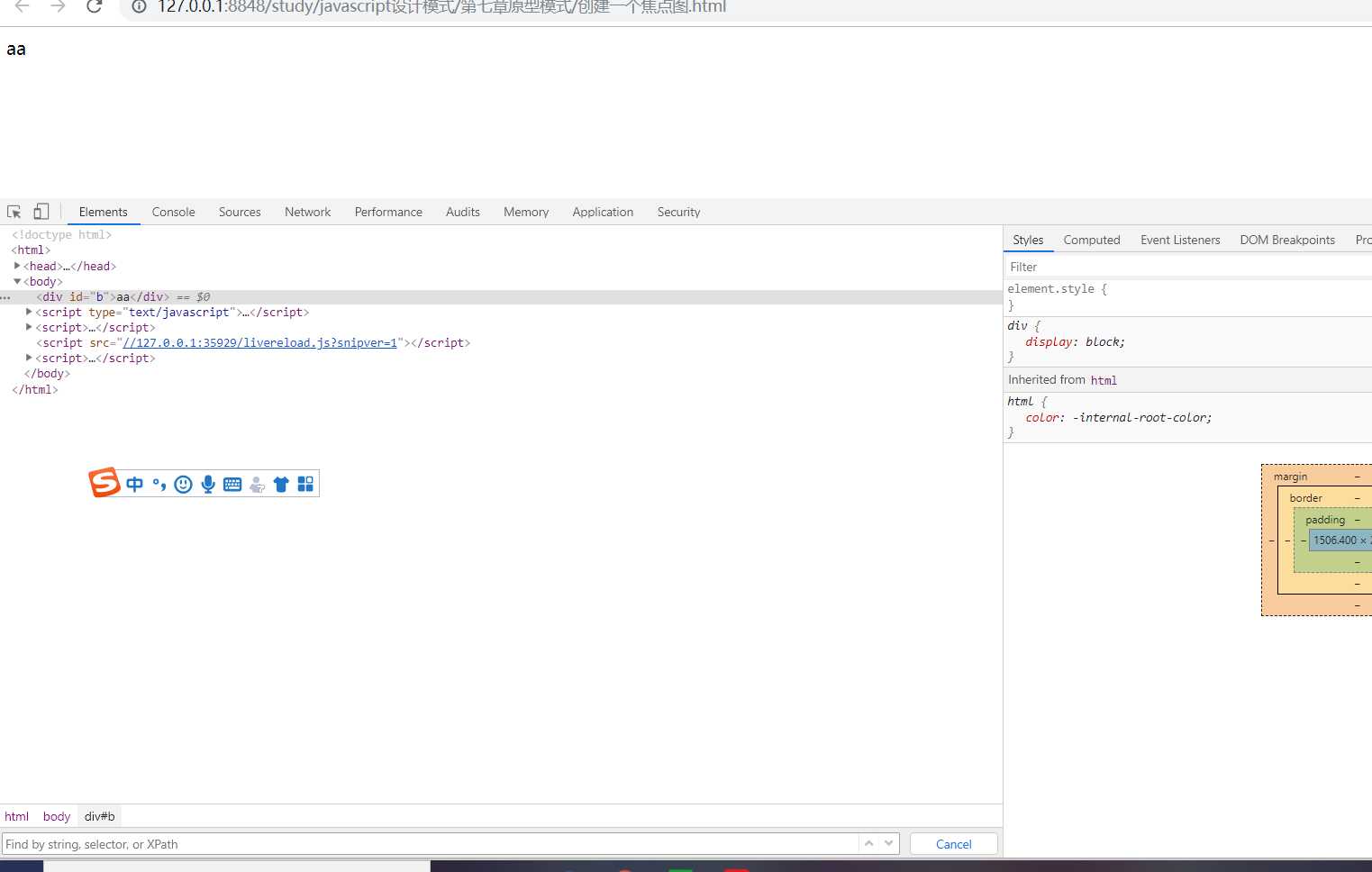Image resolution: width=1372 pixels, height=872 pixels.
Task: Open the Application tab
Action: click(x=603, y=212)
